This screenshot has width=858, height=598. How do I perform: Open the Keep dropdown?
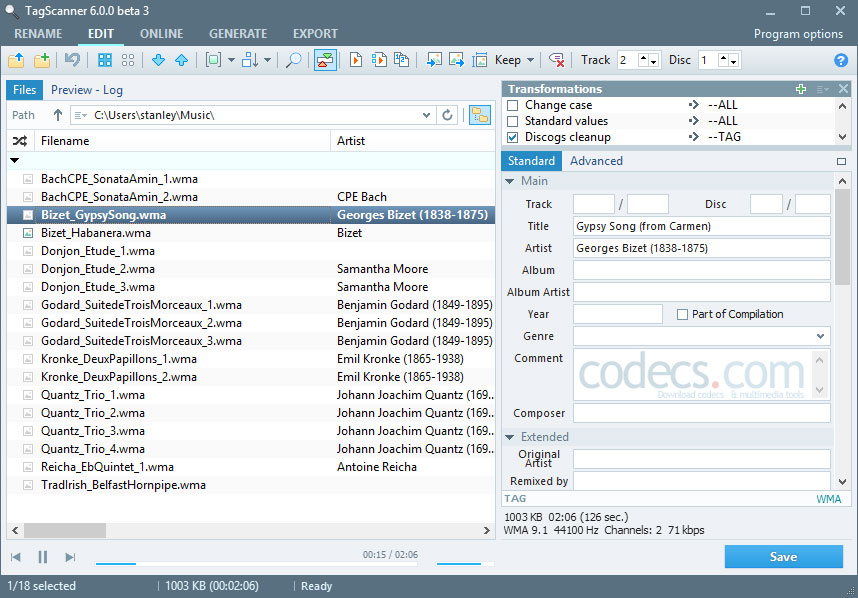point(515,60)
